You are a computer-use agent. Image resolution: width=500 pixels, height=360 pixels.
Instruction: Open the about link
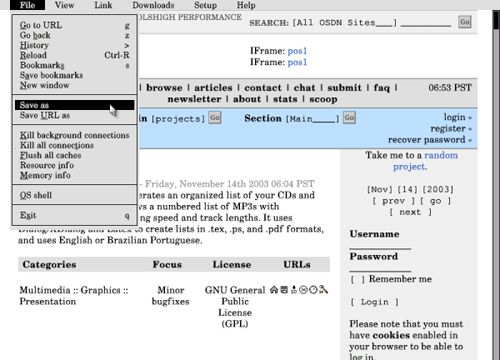pos(247,99)
